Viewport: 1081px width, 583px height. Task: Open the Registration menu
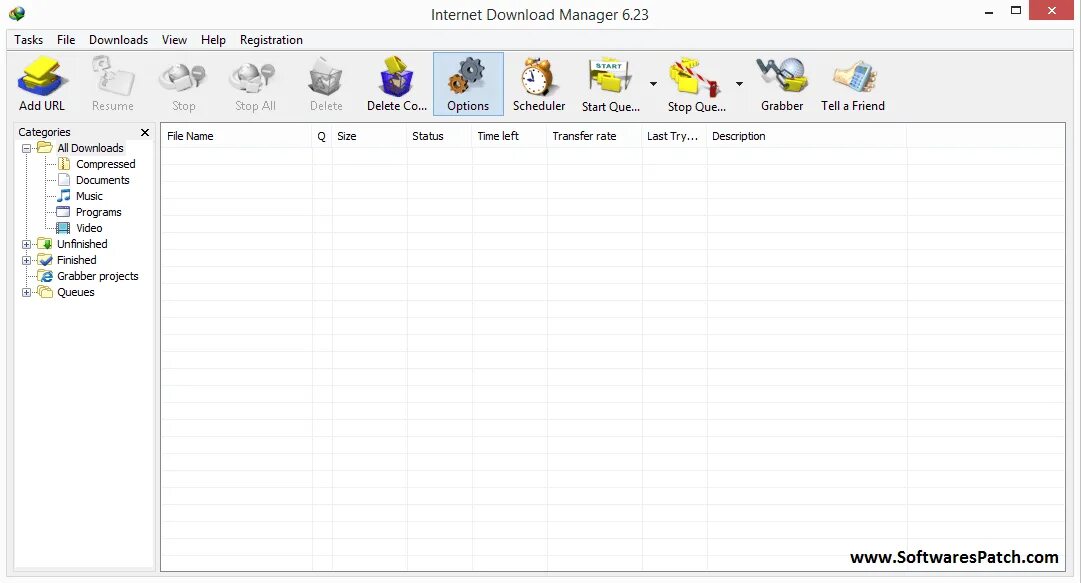[271, 40]
